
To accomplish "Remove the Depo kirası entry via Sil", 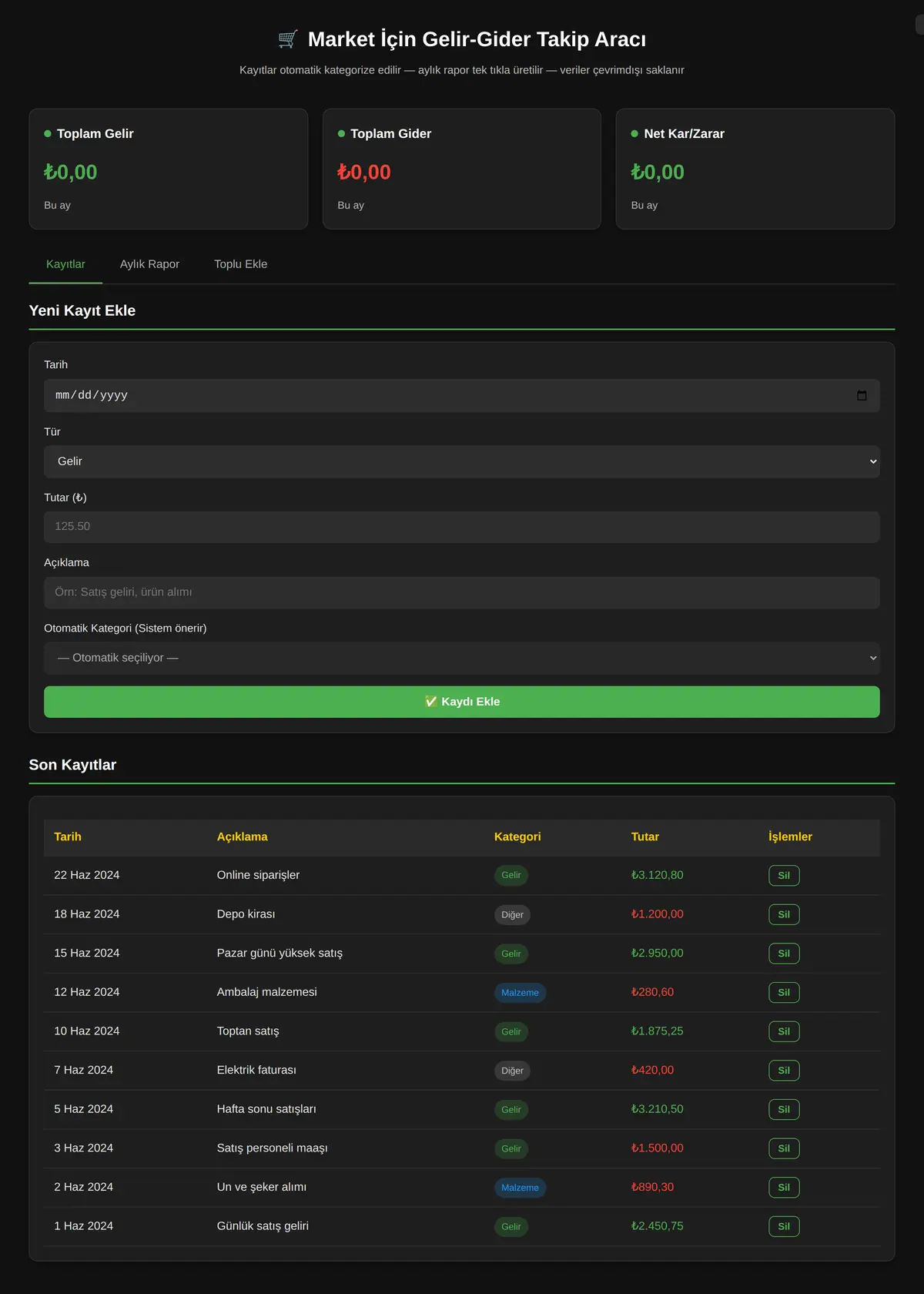I will pos(784,914).
